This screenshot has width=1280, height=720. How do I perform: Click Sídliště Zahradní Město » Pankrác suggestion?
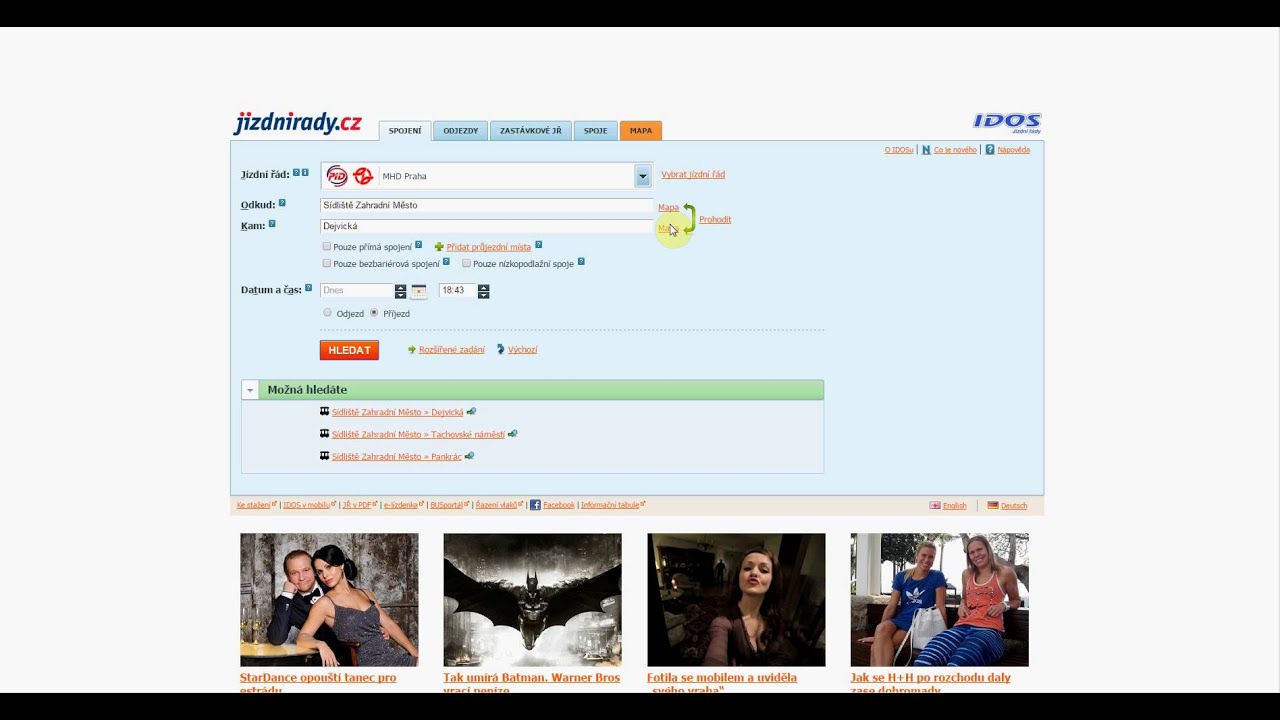point(397,457)
